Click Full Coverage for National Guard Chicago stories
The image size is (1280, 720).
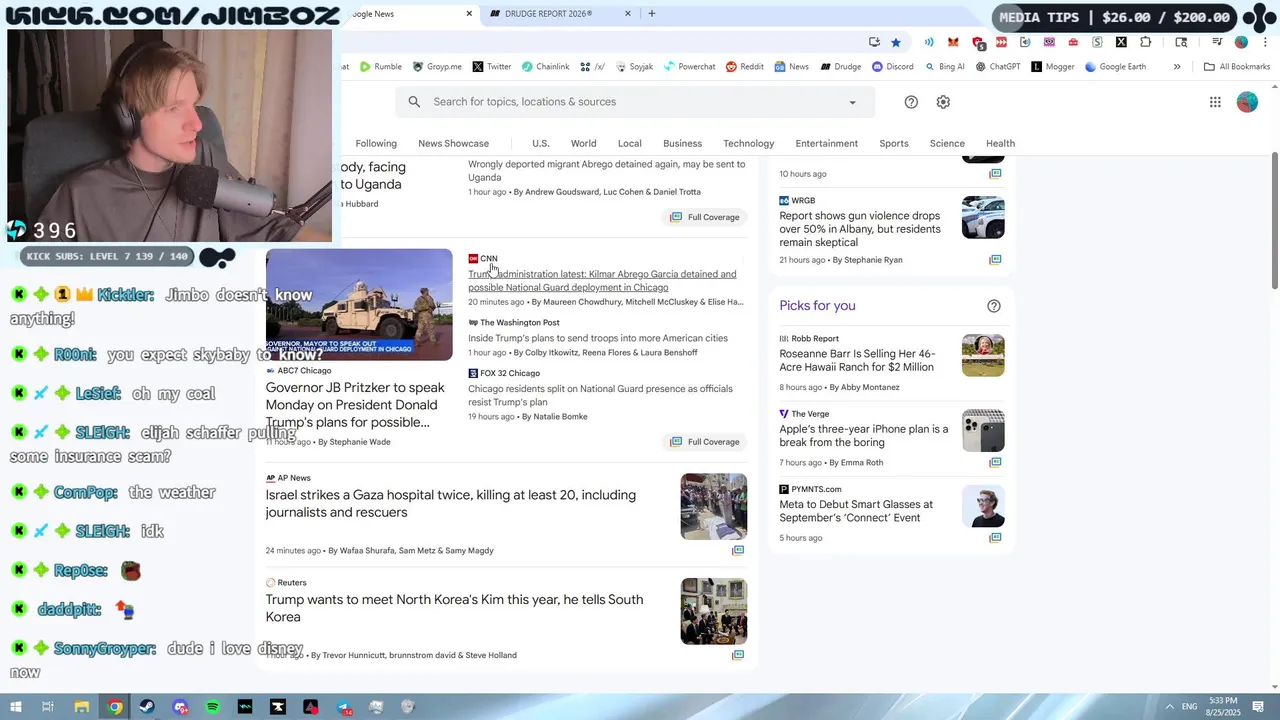pos(706,442)
